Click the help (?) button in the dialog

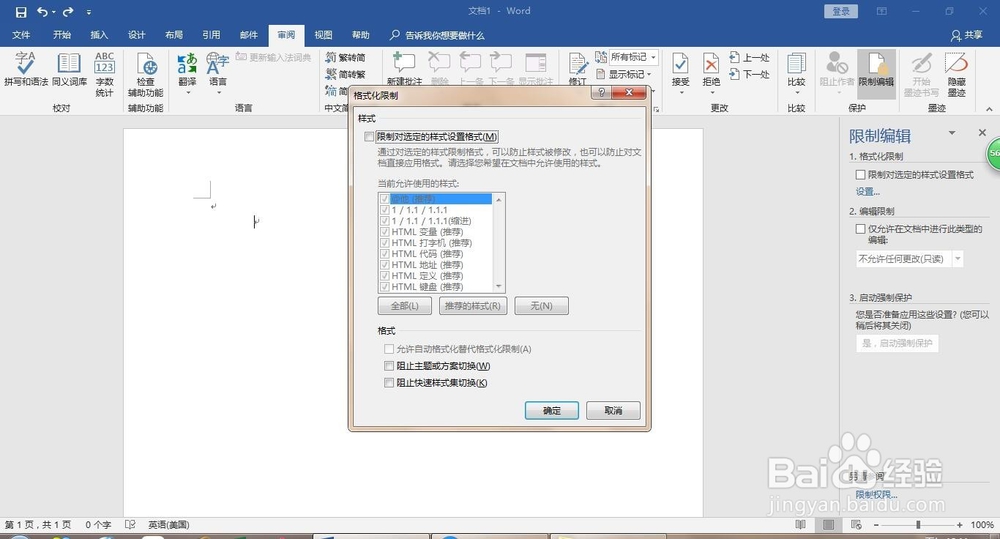click(x=601, y=93)
